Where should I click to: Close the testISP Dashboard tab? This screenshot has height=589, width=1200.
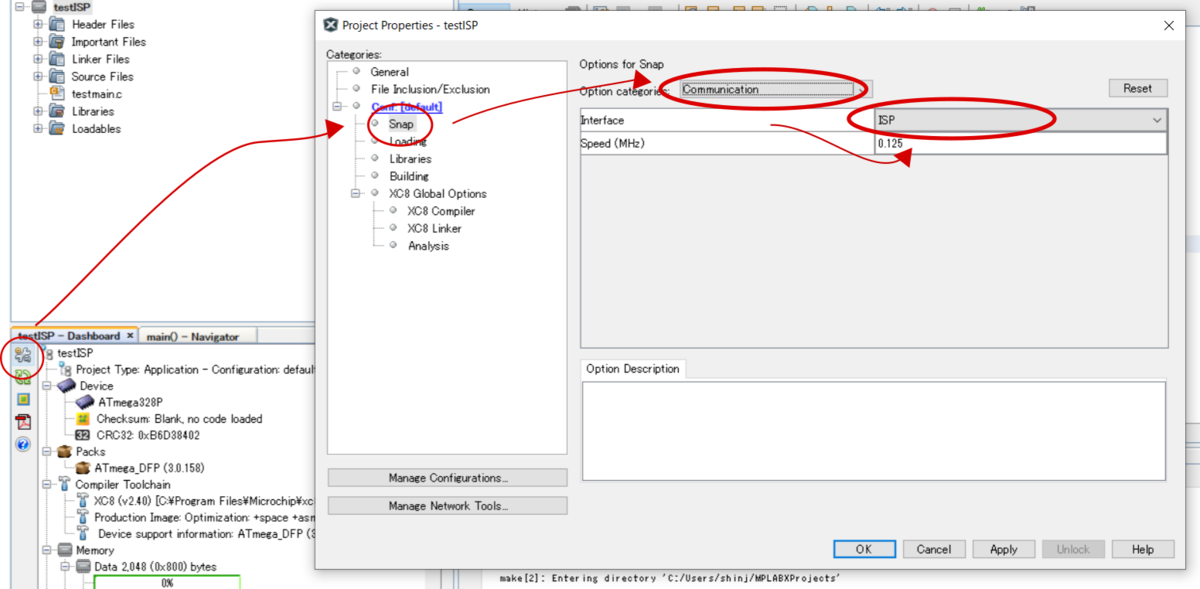(131, 336)
